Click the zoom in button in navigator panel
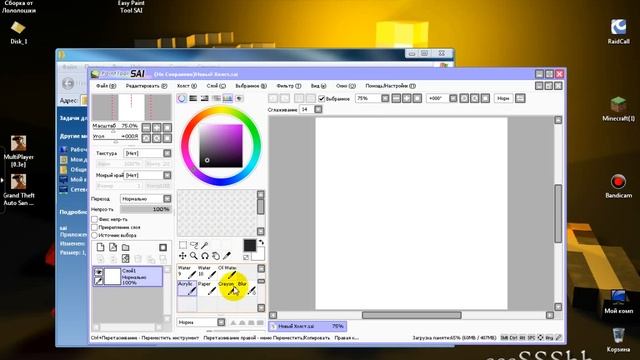This screenshot has width=640, height=360. pyautogui.click(x=157, y=127)
